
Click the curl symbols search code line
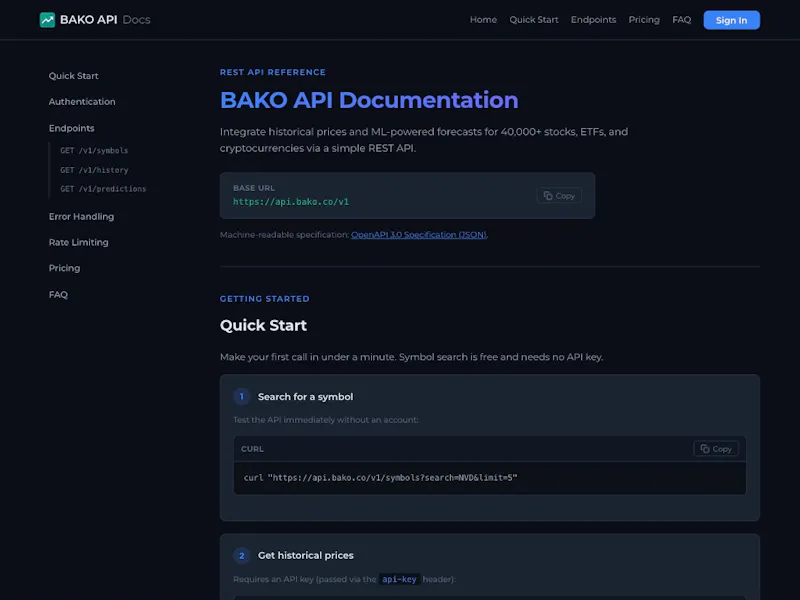(x=380, y=478)
